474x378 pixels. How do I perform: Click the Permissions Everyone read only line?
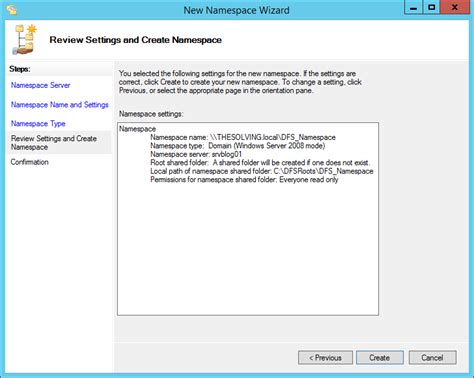(x=244, y=180)
